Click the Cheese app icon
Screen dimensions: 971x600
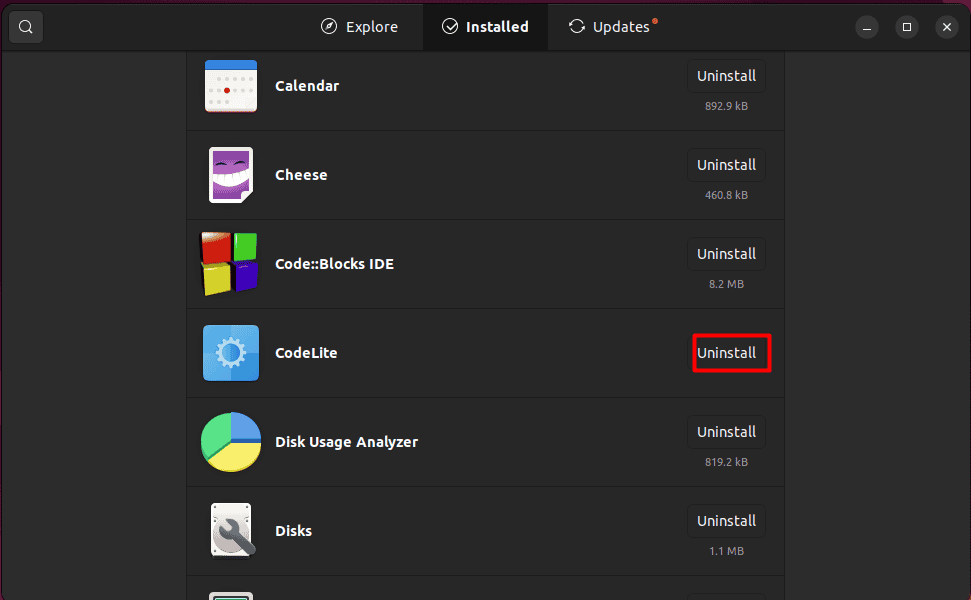pyautogui.click(x=231, y=175)
